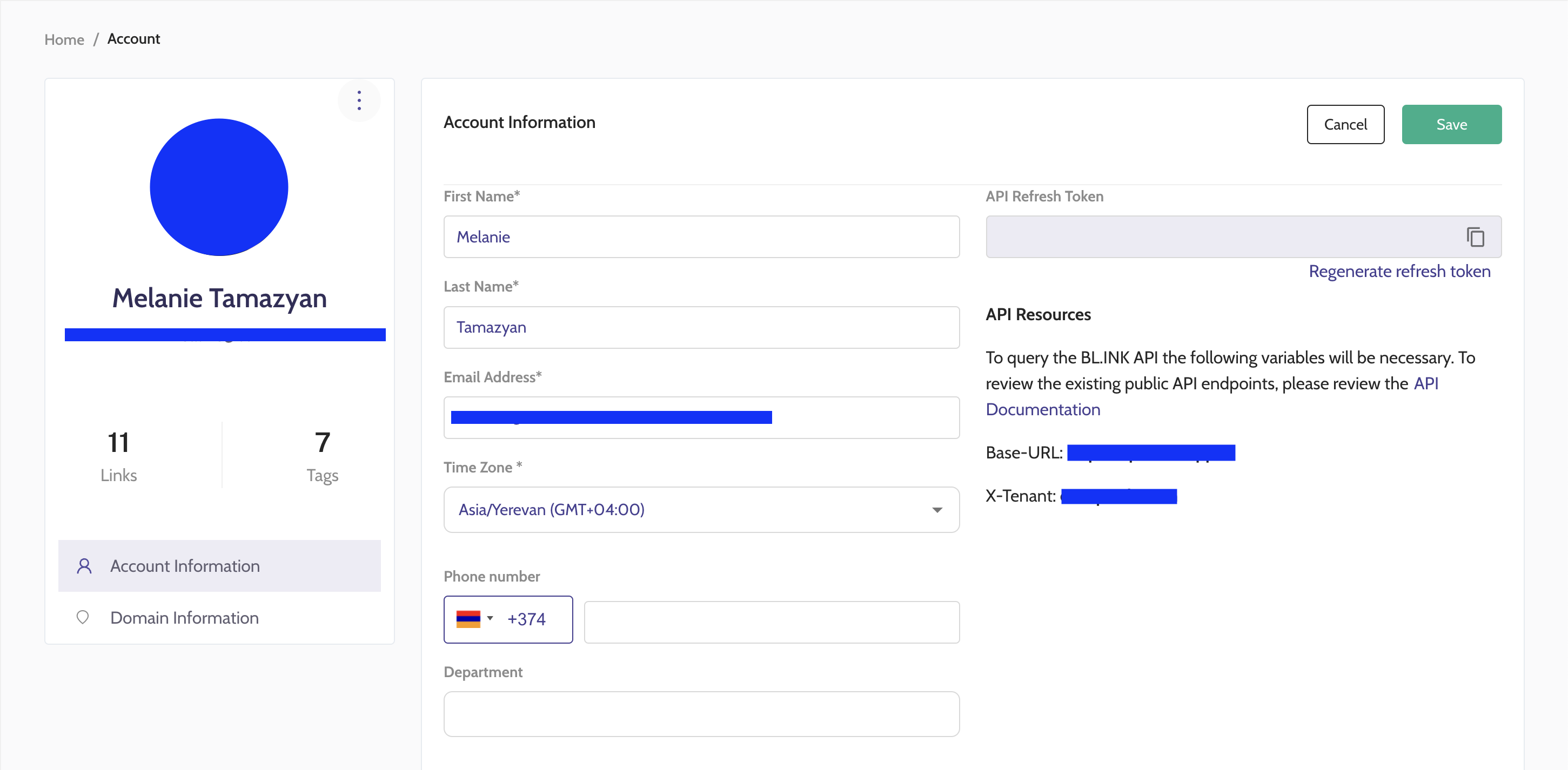The height and width of the screenshot is (770, 1568).
Task: Click into the First Name field
Action: coord(701,237)
